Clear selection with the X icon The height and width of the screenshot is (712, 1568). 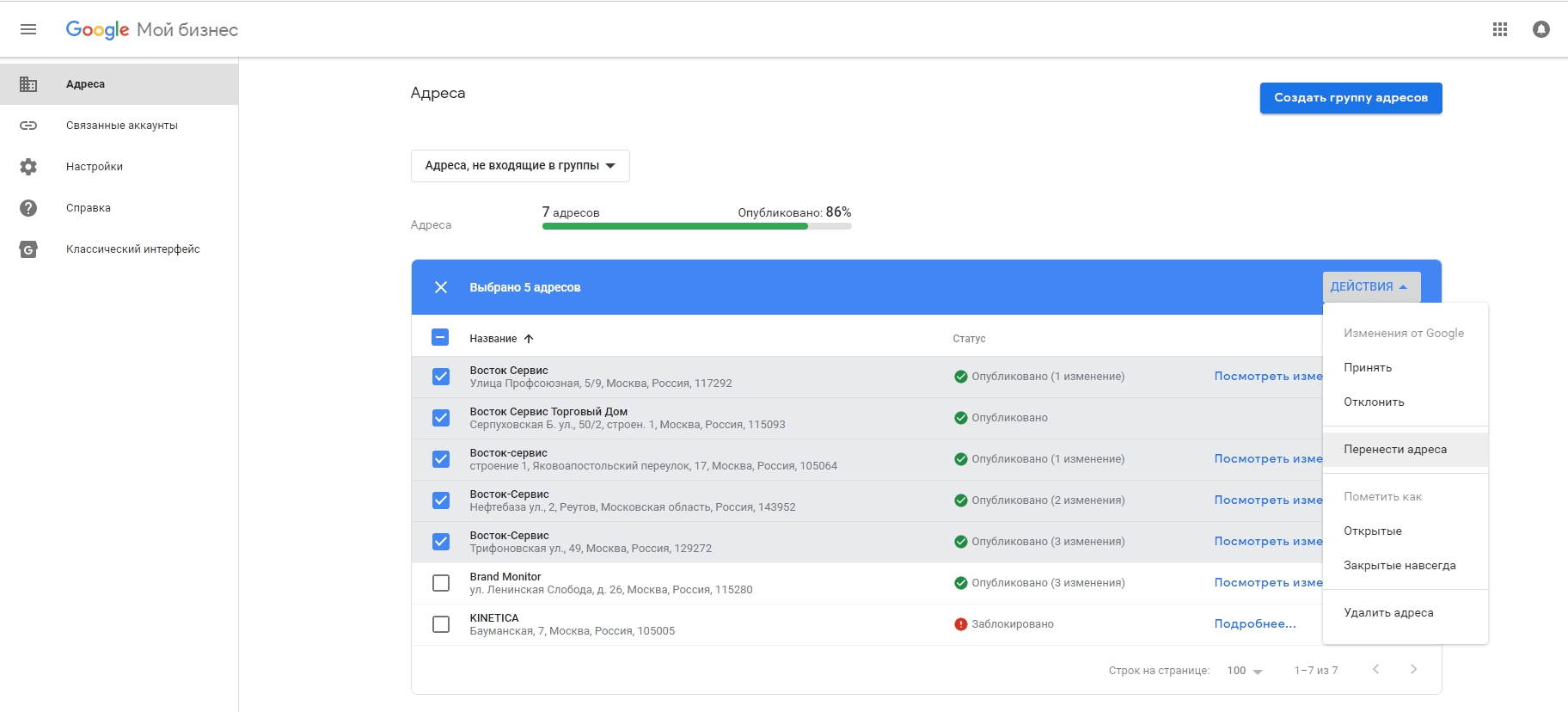441,287
